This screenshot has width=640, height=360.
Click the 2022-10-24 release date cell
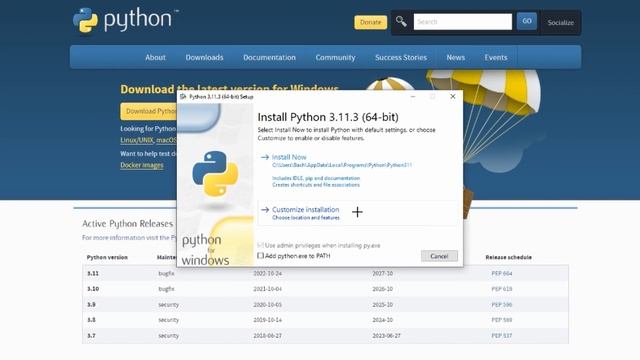(x=267, y=273)
